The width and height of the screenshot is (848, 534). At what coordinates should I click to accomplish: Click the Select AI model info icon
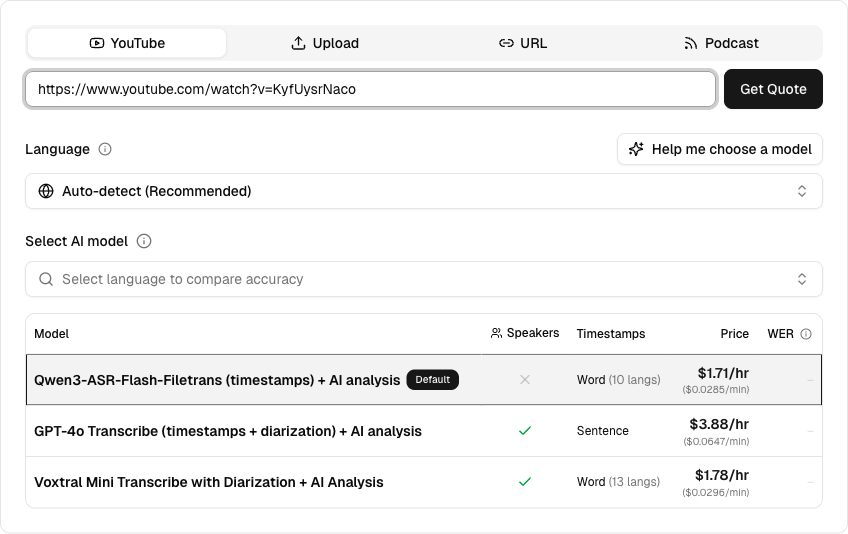tap(144, 241)
